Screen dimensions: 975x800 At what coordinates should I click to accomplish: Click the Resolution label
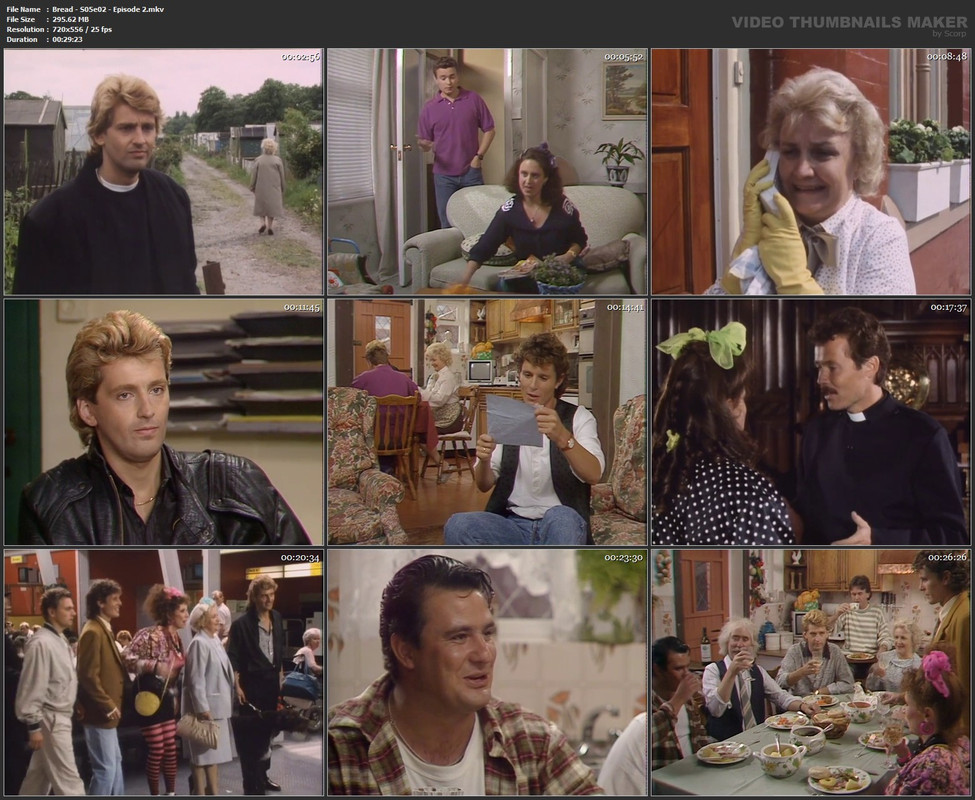(25, 29)
